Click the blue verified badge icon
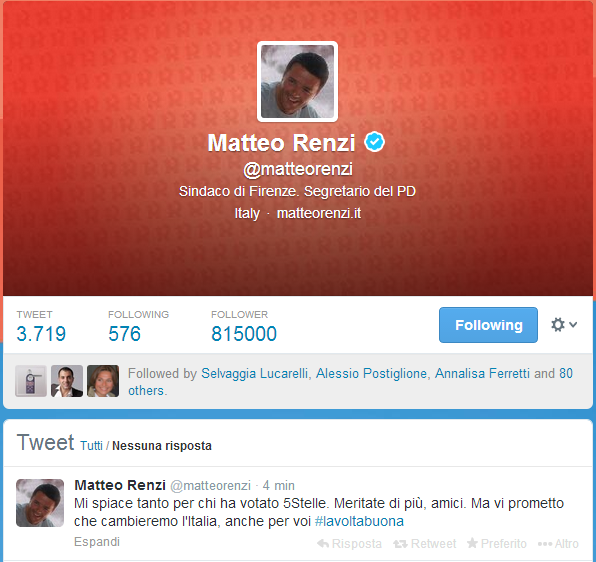Screen dimensions: 596x562 point(374,142)
